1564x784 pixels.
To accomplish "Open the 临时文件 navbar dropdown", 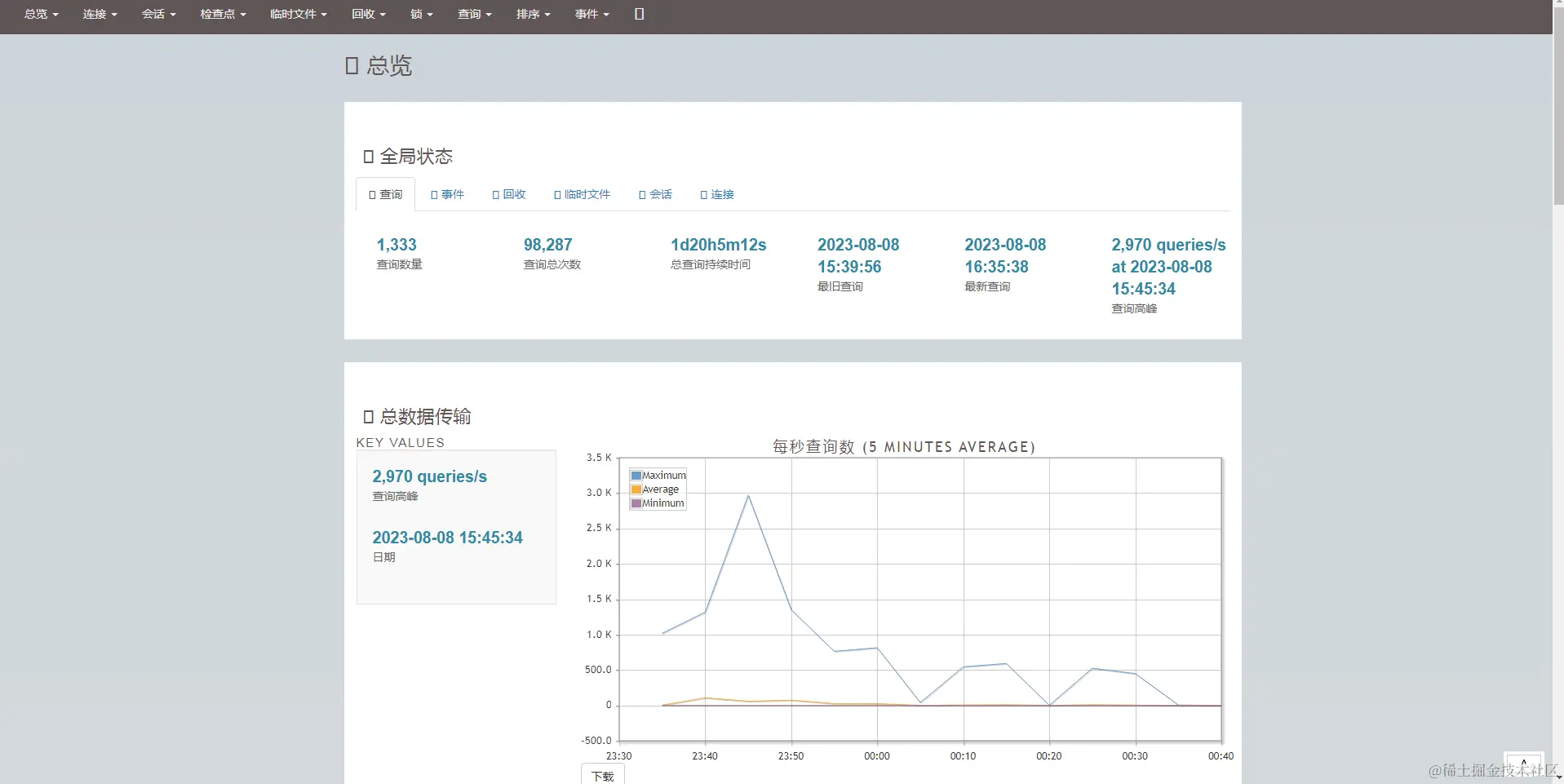I will pos(299,14).
